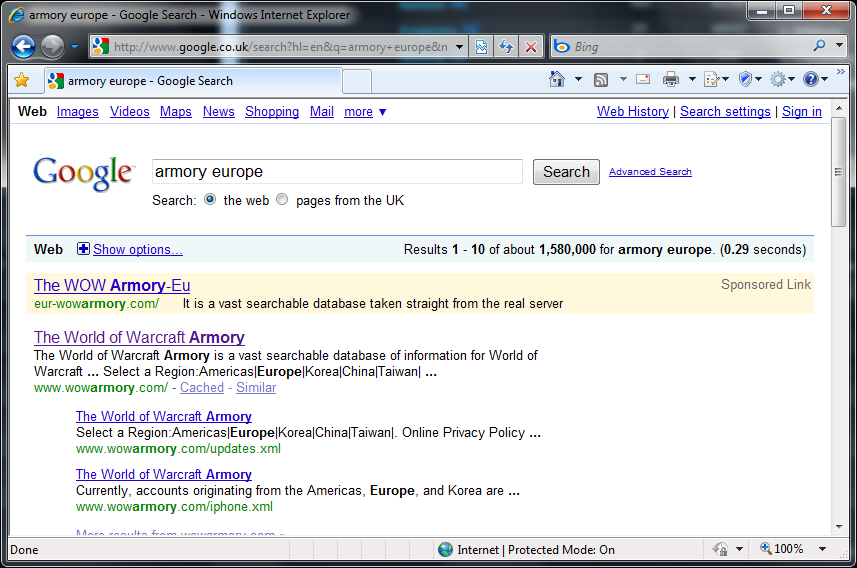Click the Home toolbar icon
The width and height of the screenshot is (857, 568).
click(x=556, y=79)
